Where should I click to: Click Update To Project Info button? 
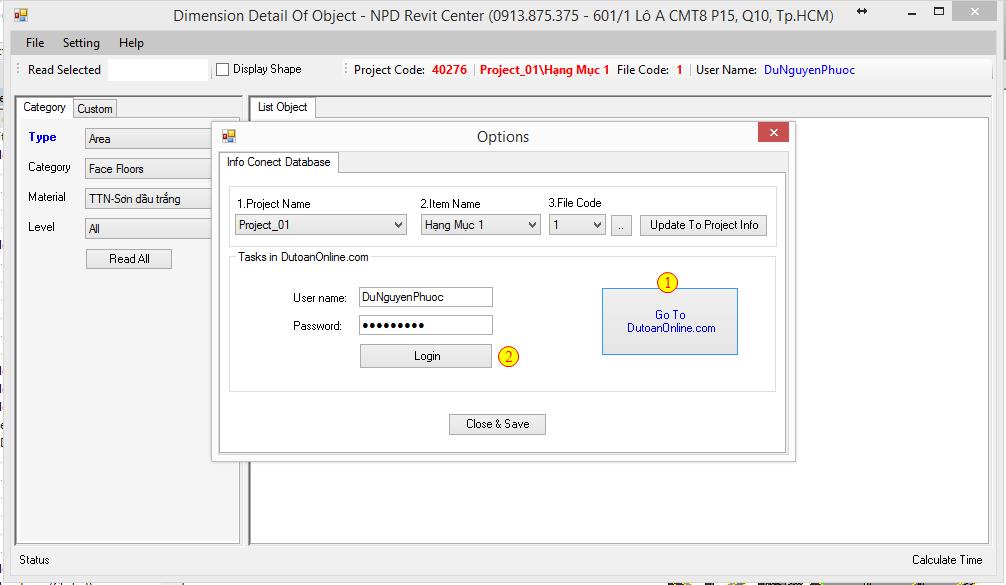[703, 225]
